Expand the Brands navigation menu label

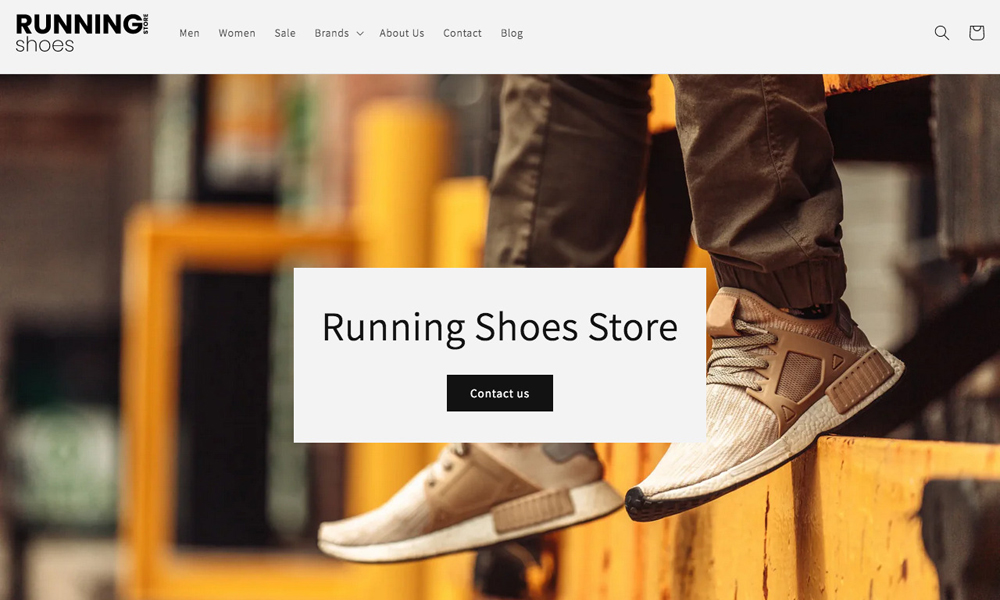click(x=331, y=33)
